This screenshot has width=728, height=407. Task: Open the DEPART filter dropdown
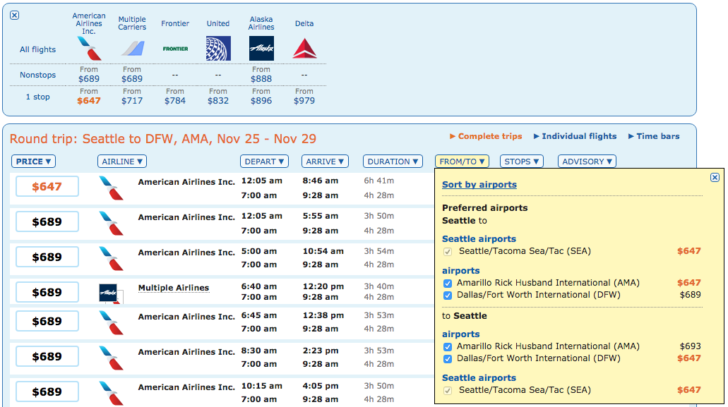[264, 162]
